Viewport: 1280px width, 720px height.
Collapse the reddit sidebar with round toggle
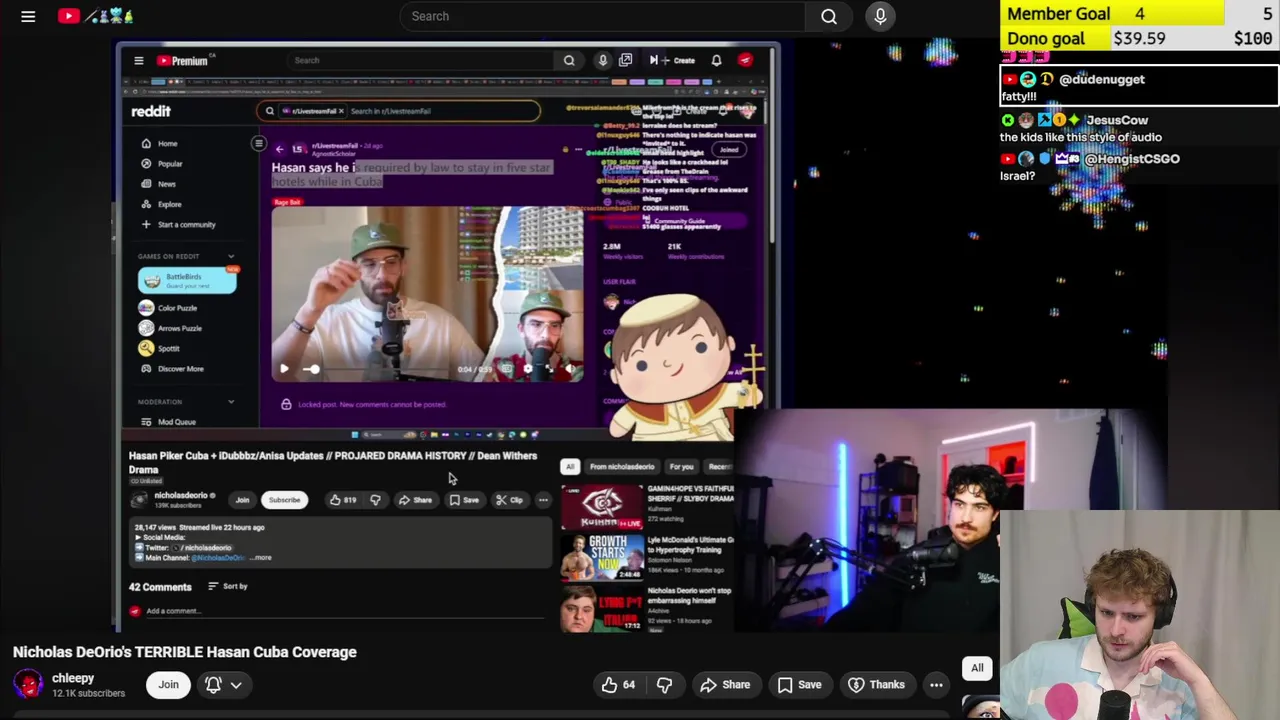(x=258, y=144)
